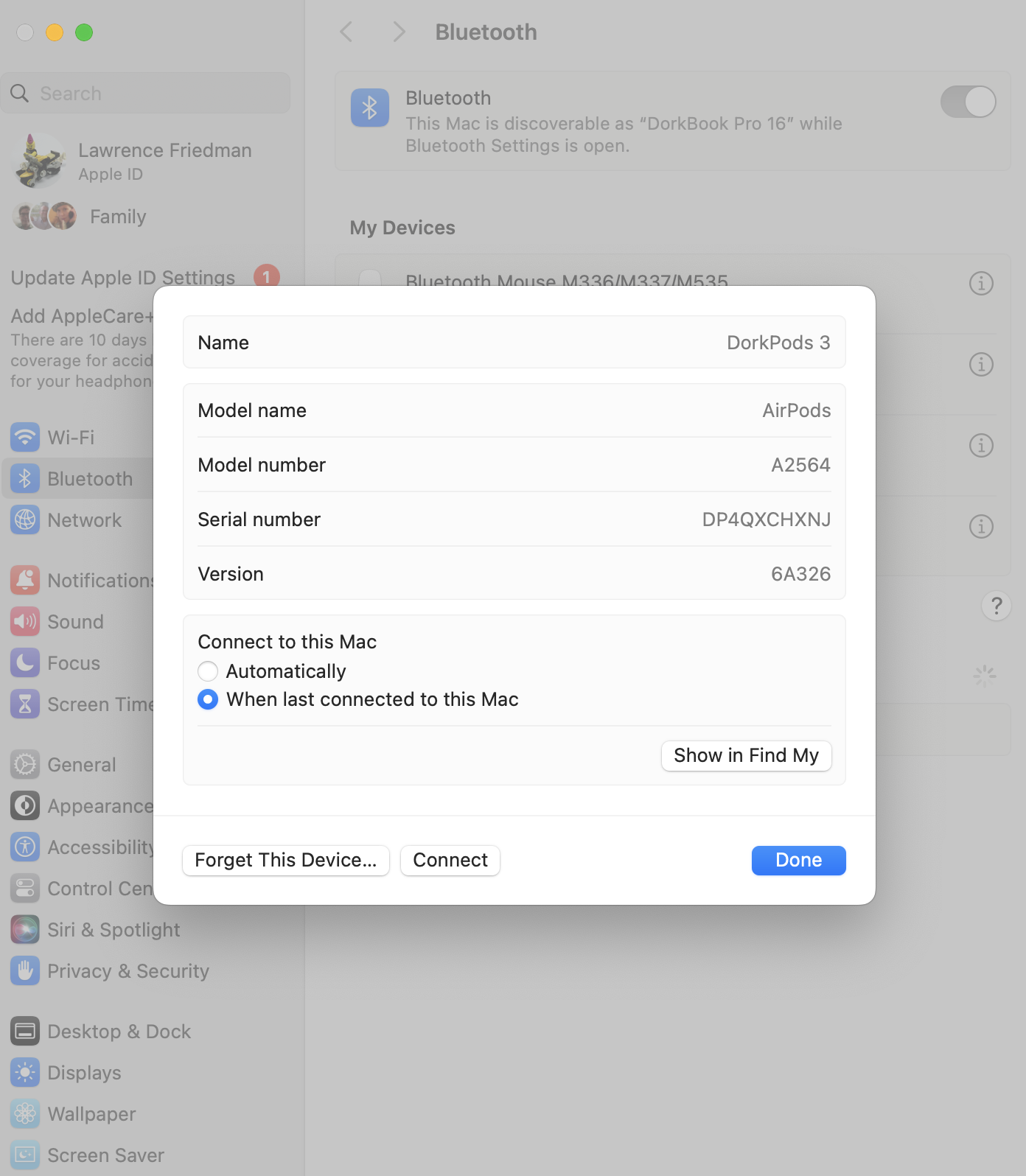
Task: Open the Sound settings pane
Action: point(75,621)
